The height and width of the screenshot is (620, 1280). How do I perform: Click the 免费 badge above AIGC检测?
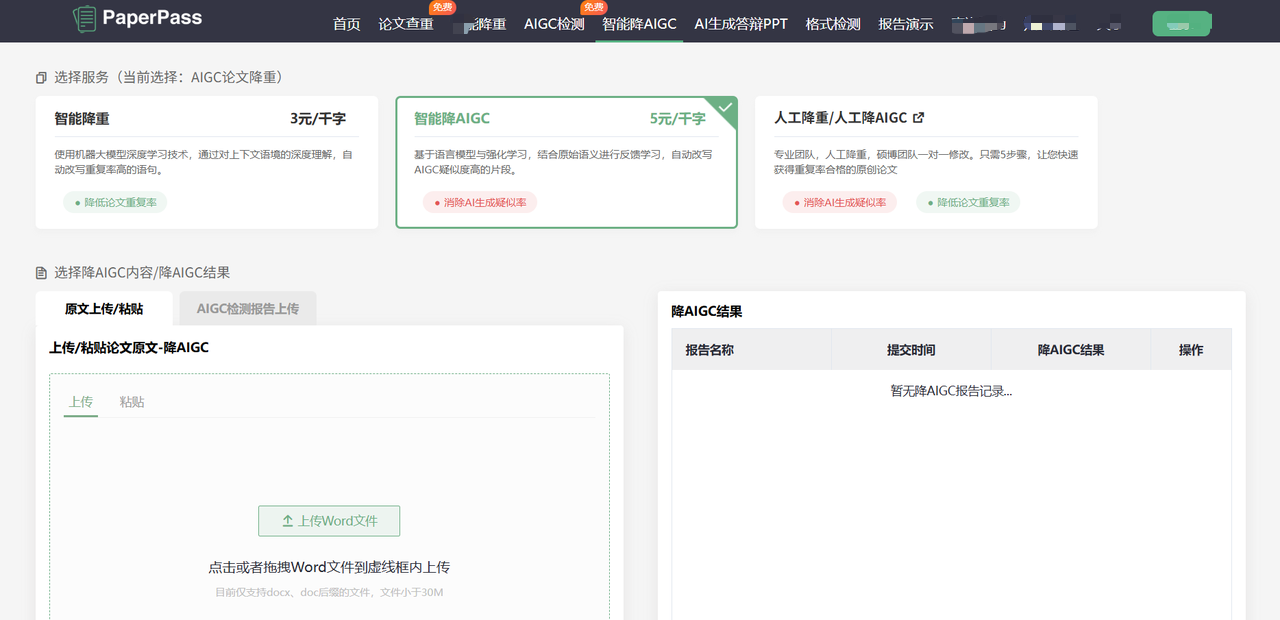pyautogui.click(x=594, y=8)
